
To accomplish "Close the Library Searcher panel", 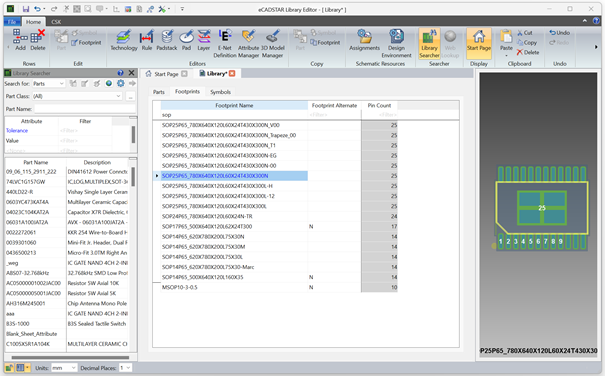I will (132, 73).
